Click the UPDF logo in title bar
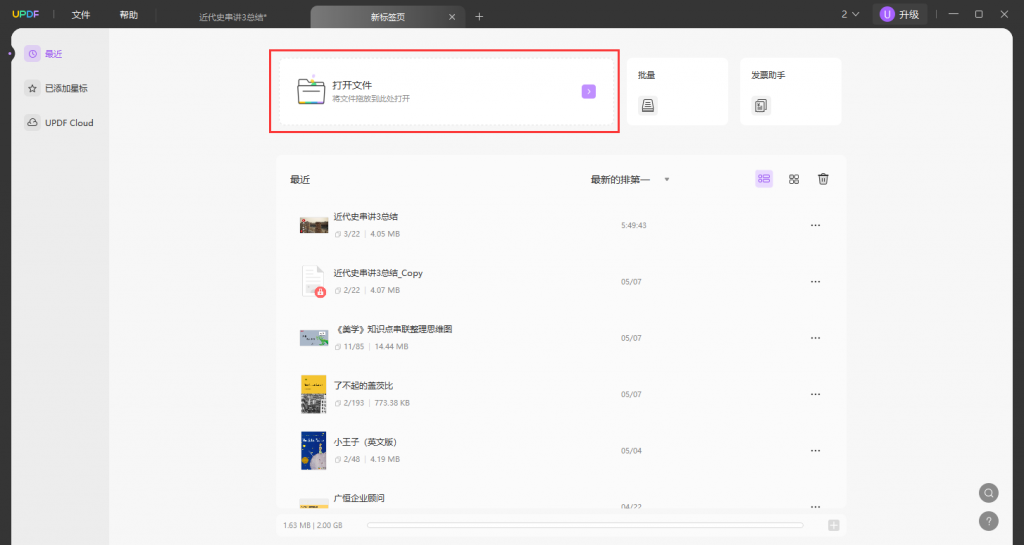 (x=24, y=15)
